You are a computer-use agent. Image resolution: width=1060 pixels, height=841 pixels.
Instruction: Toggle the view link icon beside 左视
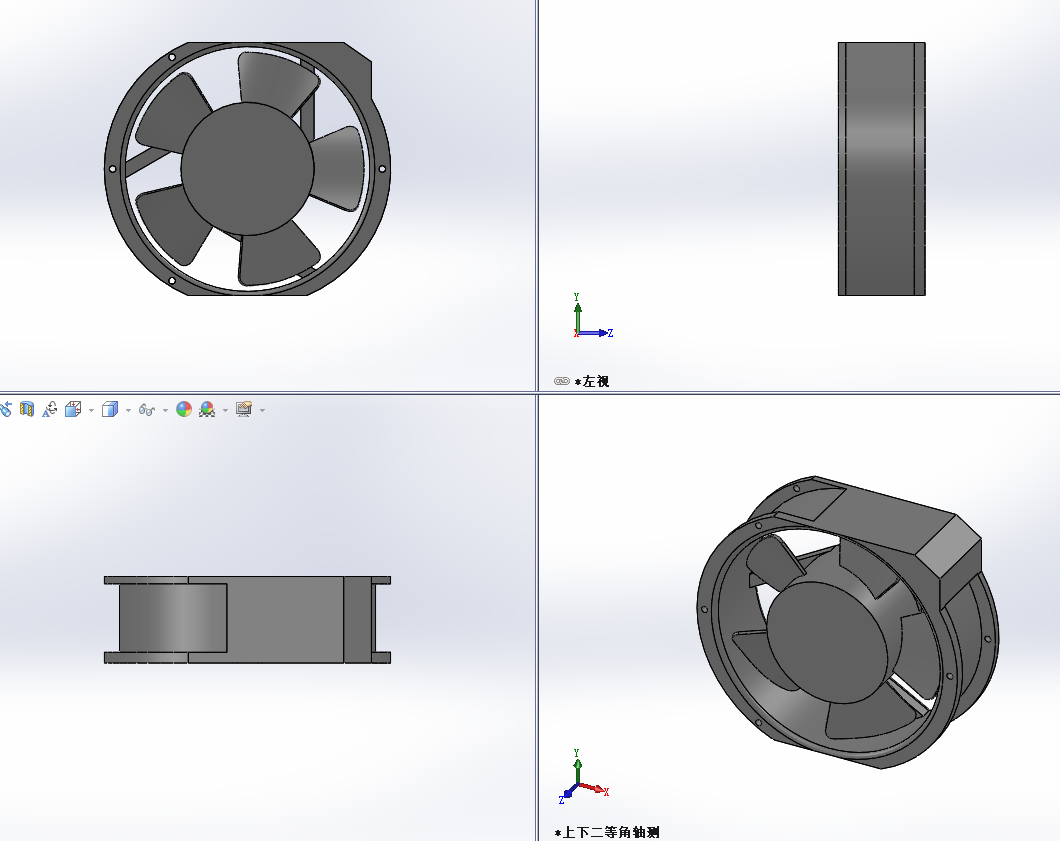(x=562, y=381)
